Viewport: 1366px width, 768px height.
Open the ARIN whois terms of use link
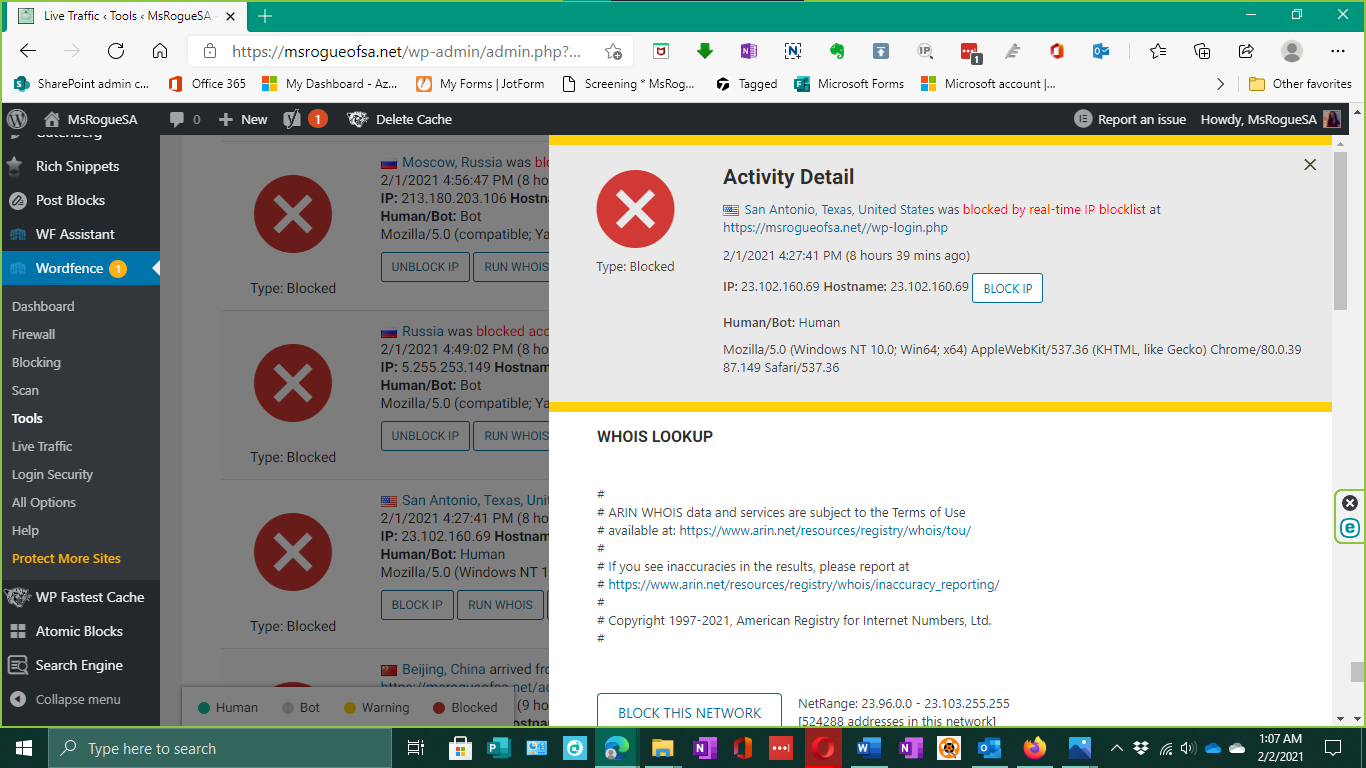[824, 531]
